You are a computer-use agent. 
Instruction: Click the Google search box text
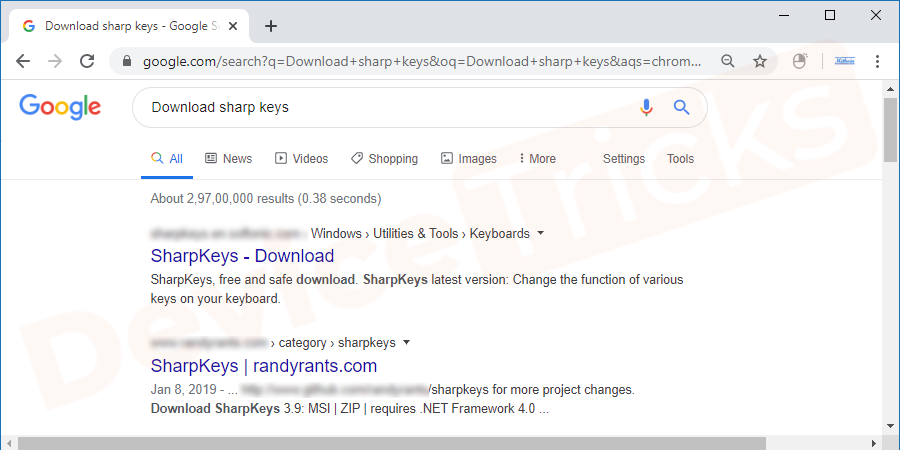220,107
